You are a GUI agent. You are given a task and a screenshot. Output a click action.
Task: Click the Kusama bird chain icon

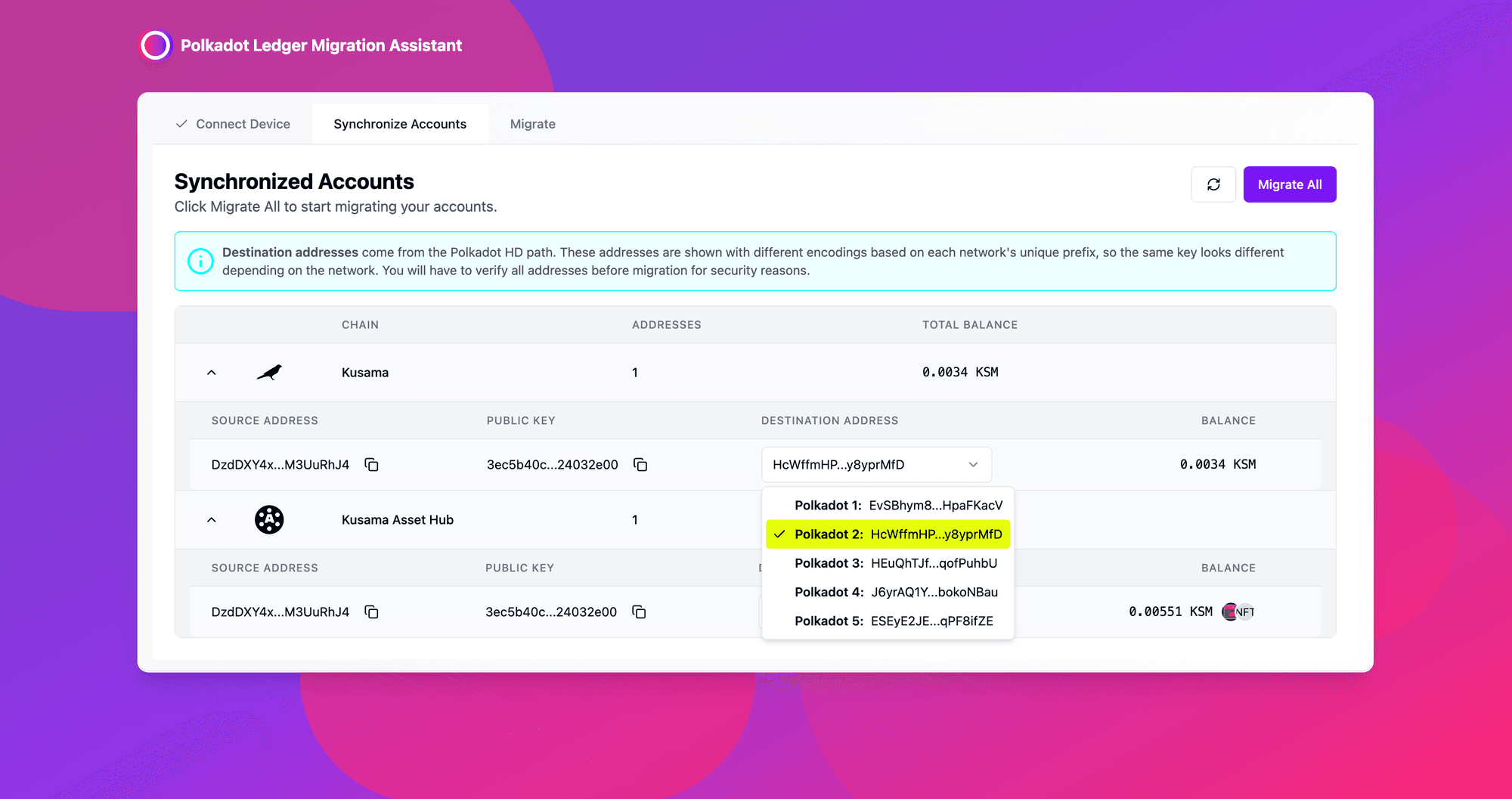269,372
